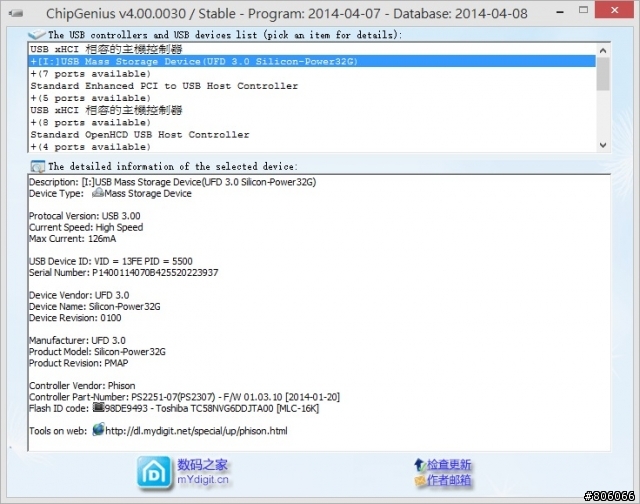The width and height of the screenshot is (640, 504).
Task: Select the first USB xHCI controller row
Action: [x=312, y=49]
